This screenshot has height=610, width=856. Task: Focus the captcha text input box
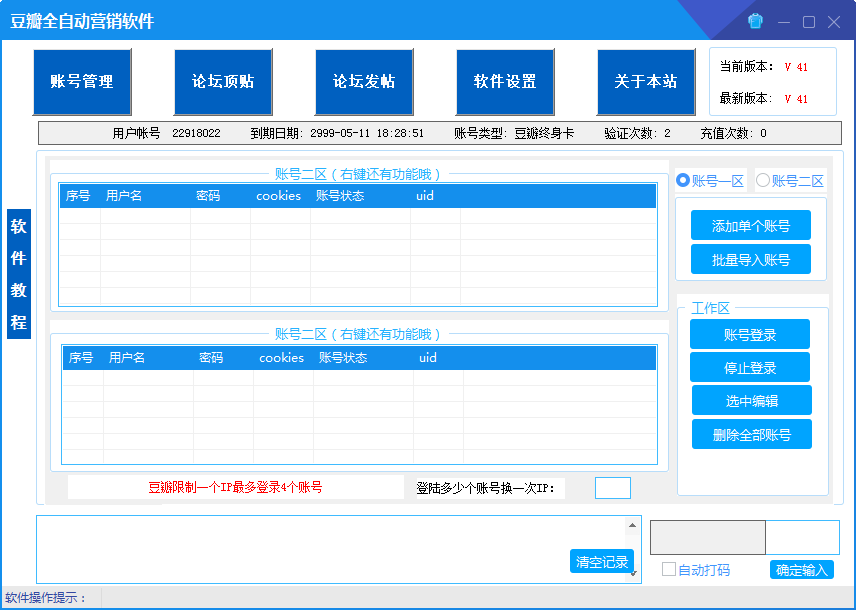coord(802,537)
